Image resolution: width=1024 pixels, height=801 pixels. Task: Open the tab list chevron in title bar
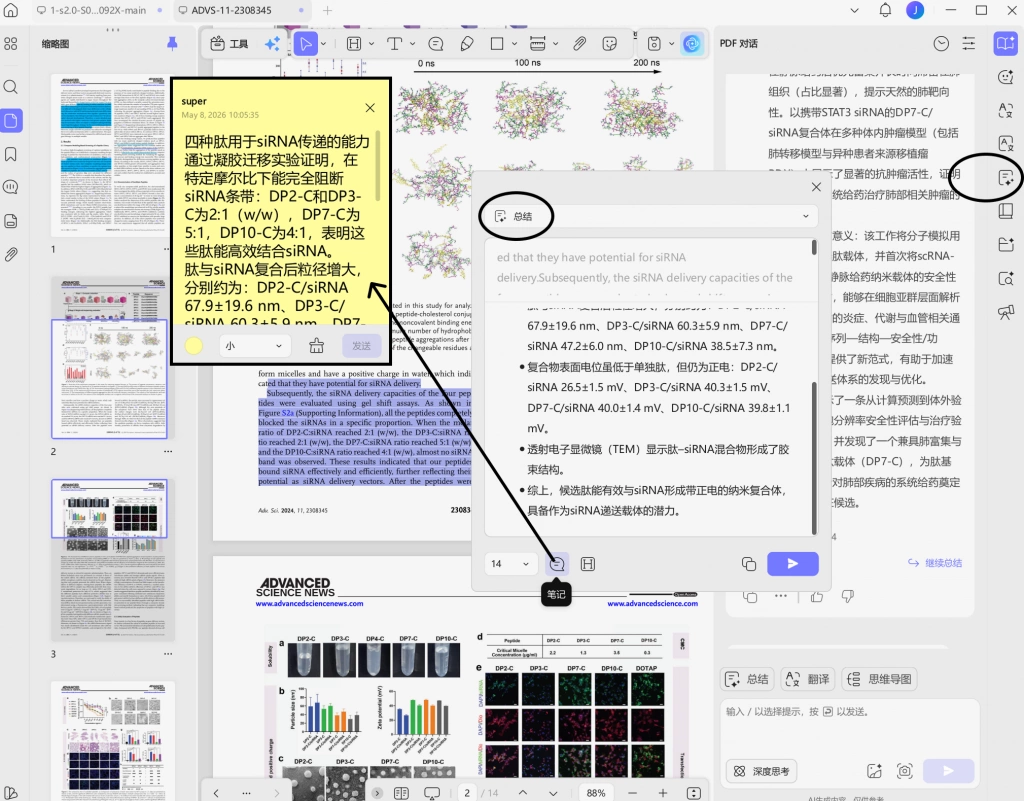[855, 10]
